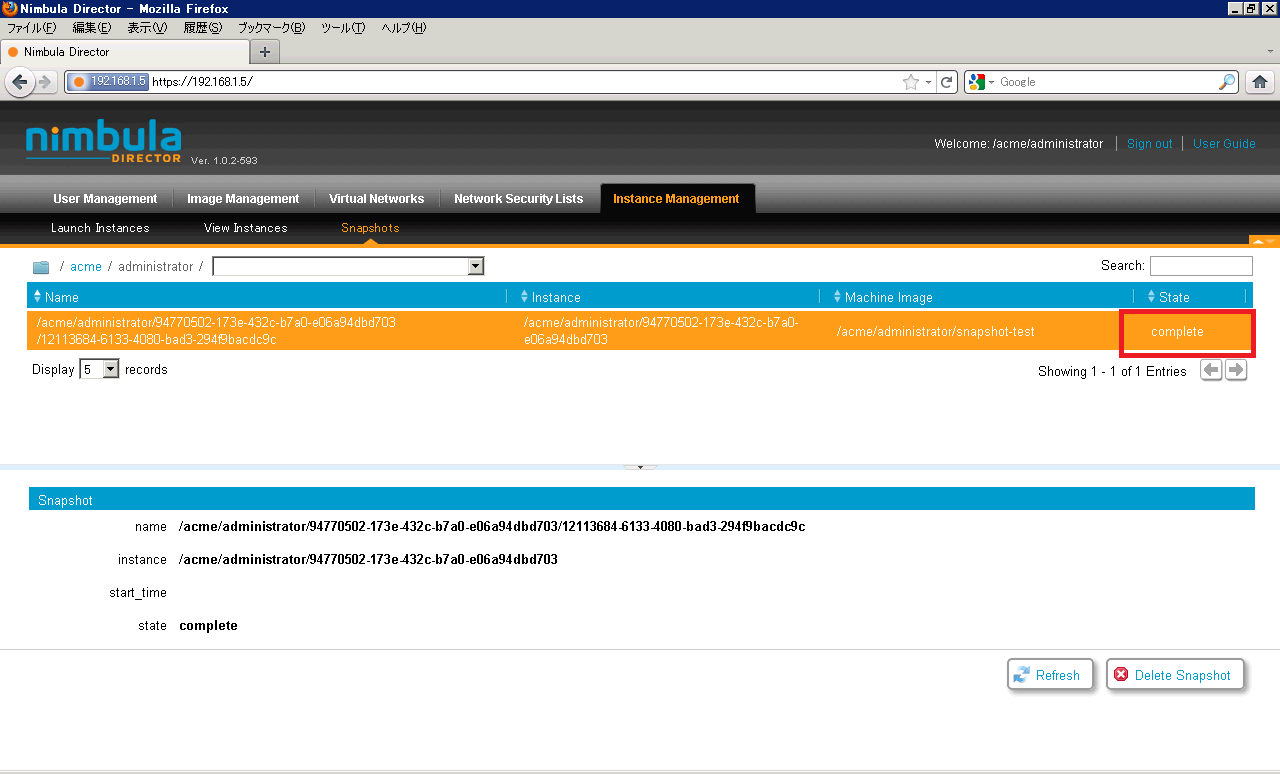The height and width of the screenshot is (774, 1280).
Task: Click the browser Forward arrow button
Action: pos(46,82)
